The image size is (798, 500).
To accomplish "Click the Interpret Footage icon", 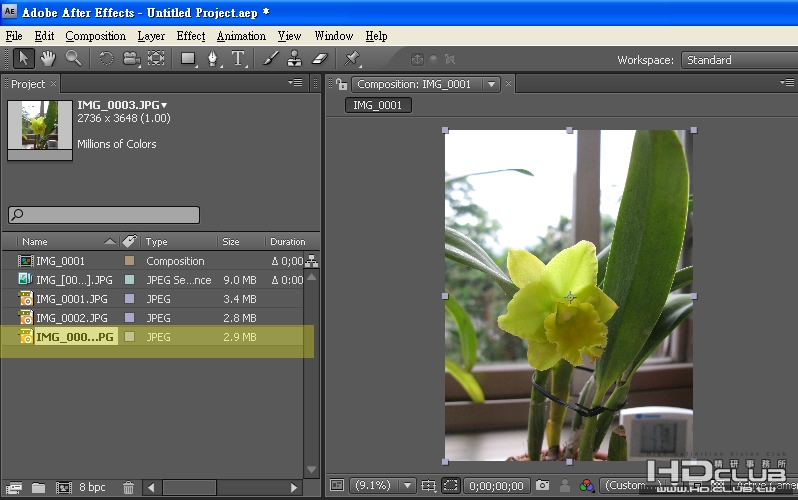I will point(14,488).
